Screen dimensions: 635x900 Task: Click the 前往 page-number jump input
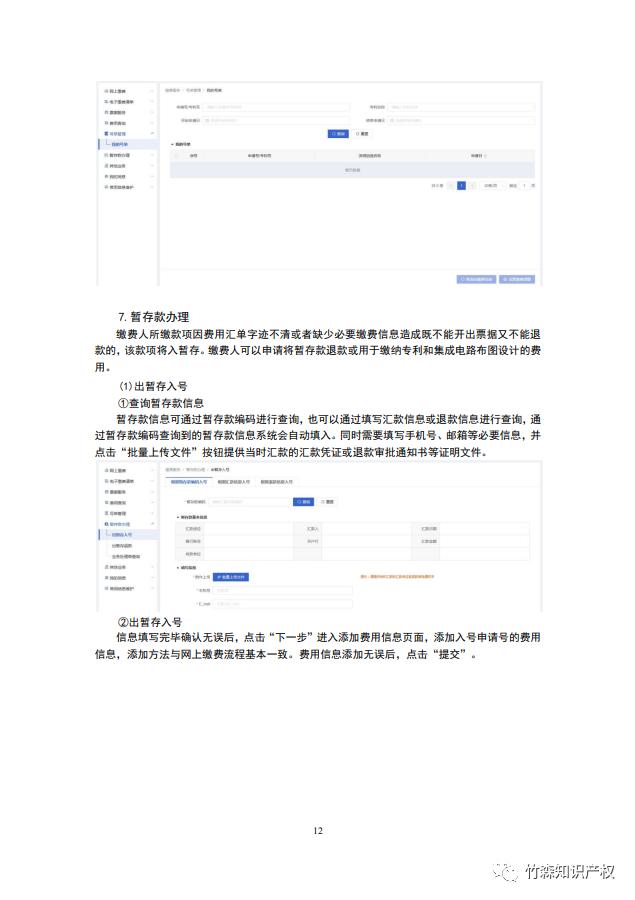coord(524,186)
